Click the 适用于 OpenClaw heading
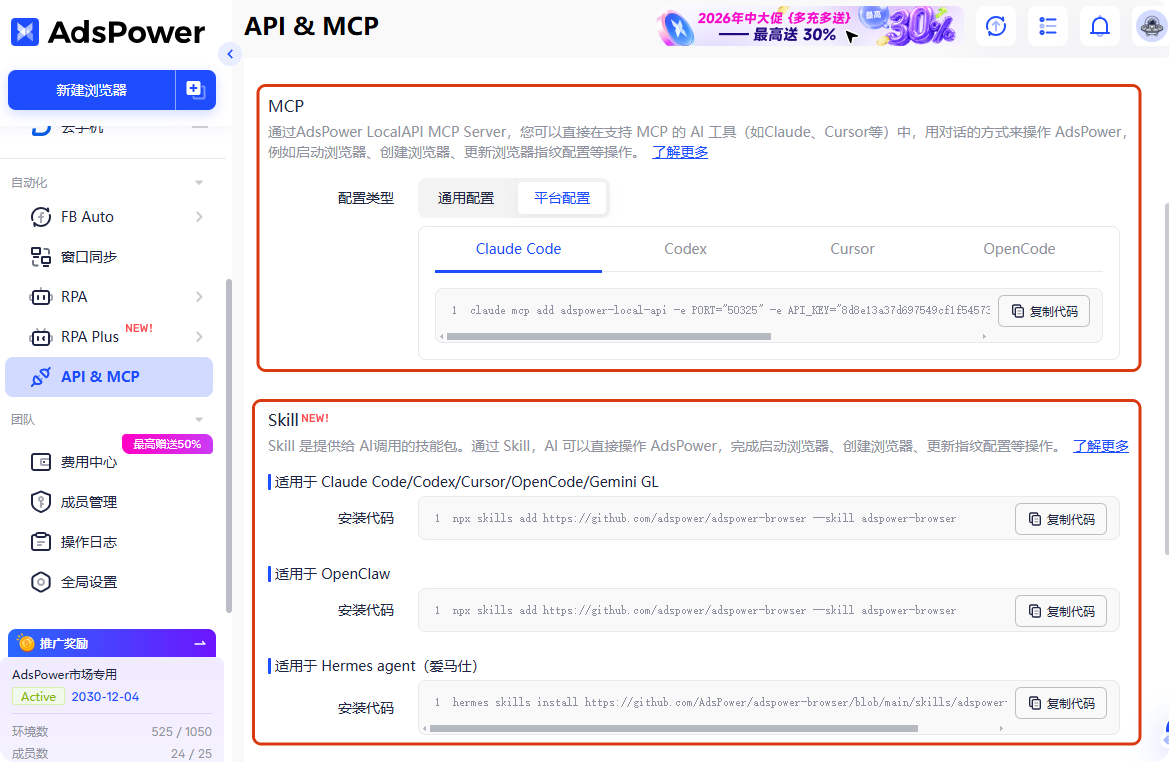 pyautogui.click(x=332, y=574)
